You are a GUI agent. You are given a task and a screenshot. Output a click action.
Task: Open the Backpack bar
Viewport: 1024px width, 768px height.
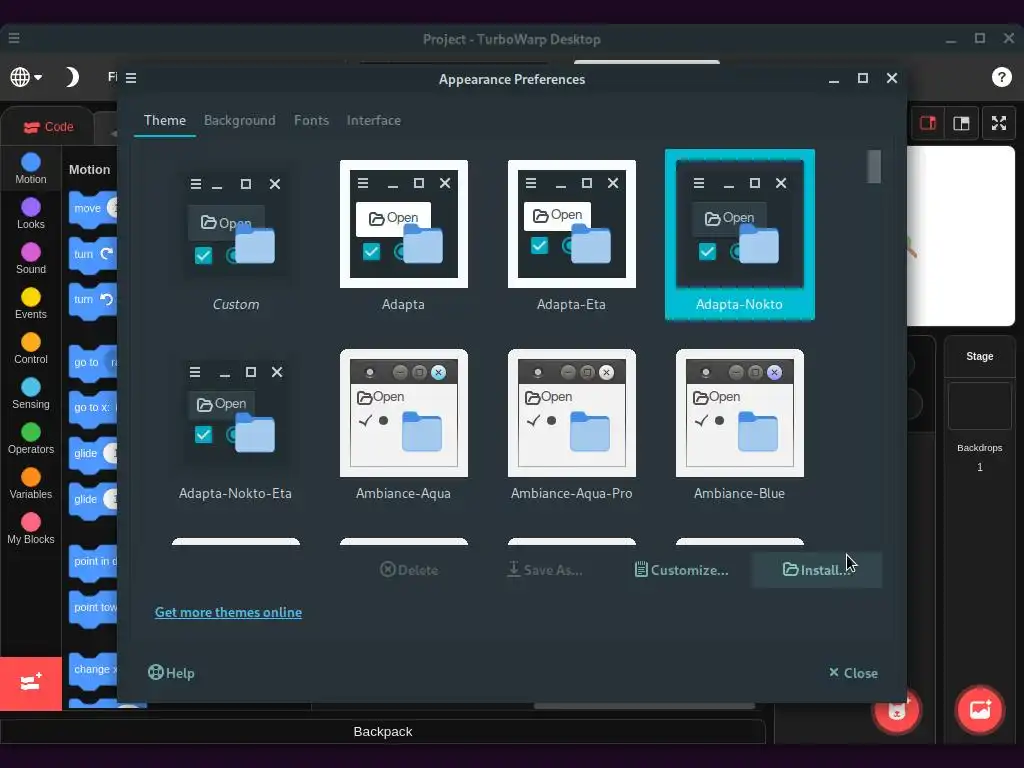pyautogui.click(x=383, y=731)
